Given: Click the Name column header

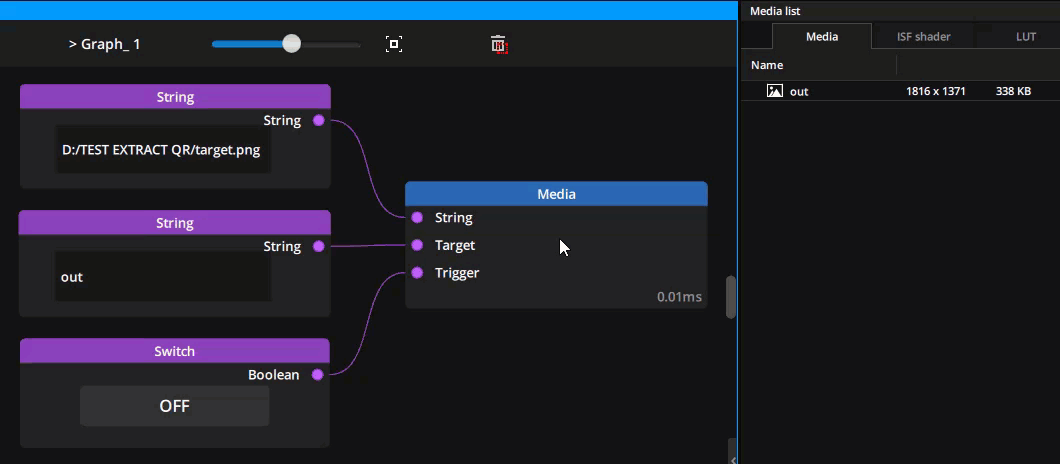Looking at the screenshot, I should [767, 65].
